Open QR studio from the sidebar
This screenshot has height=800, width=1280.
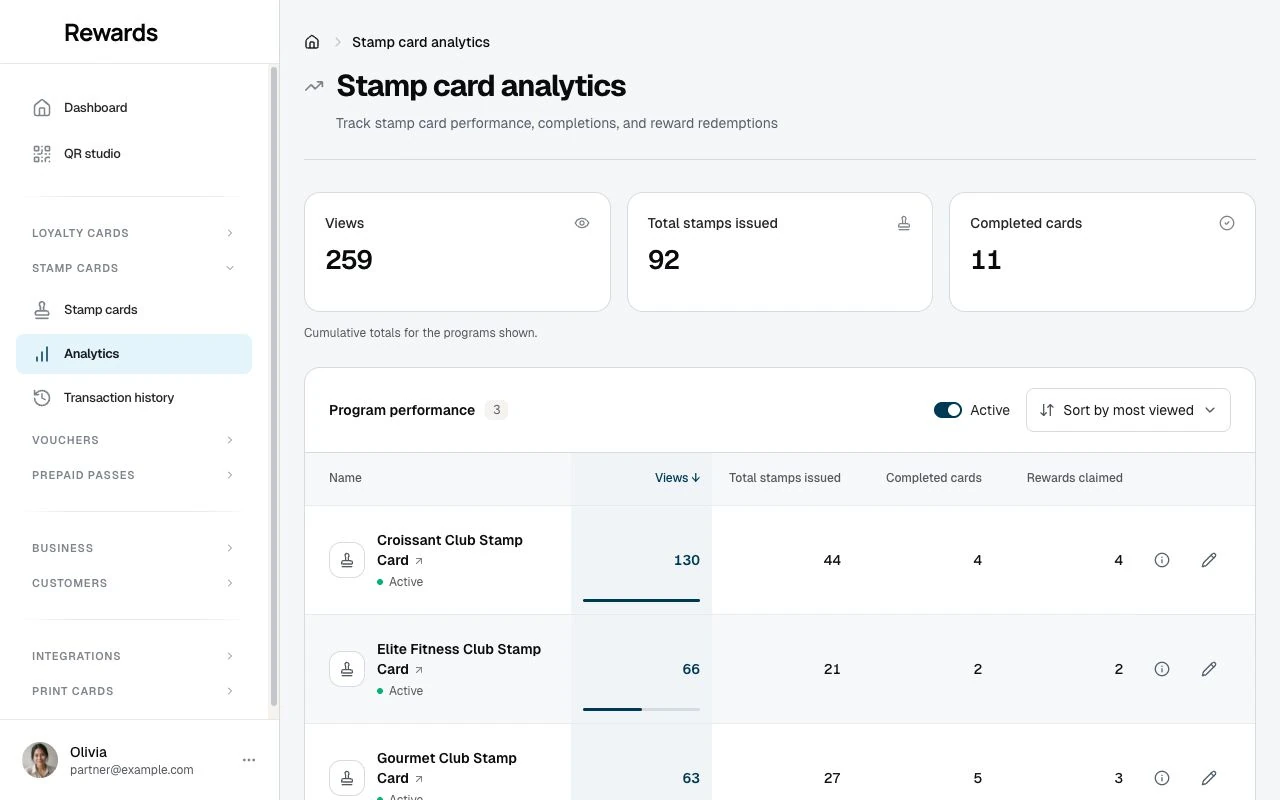[134, 154]
